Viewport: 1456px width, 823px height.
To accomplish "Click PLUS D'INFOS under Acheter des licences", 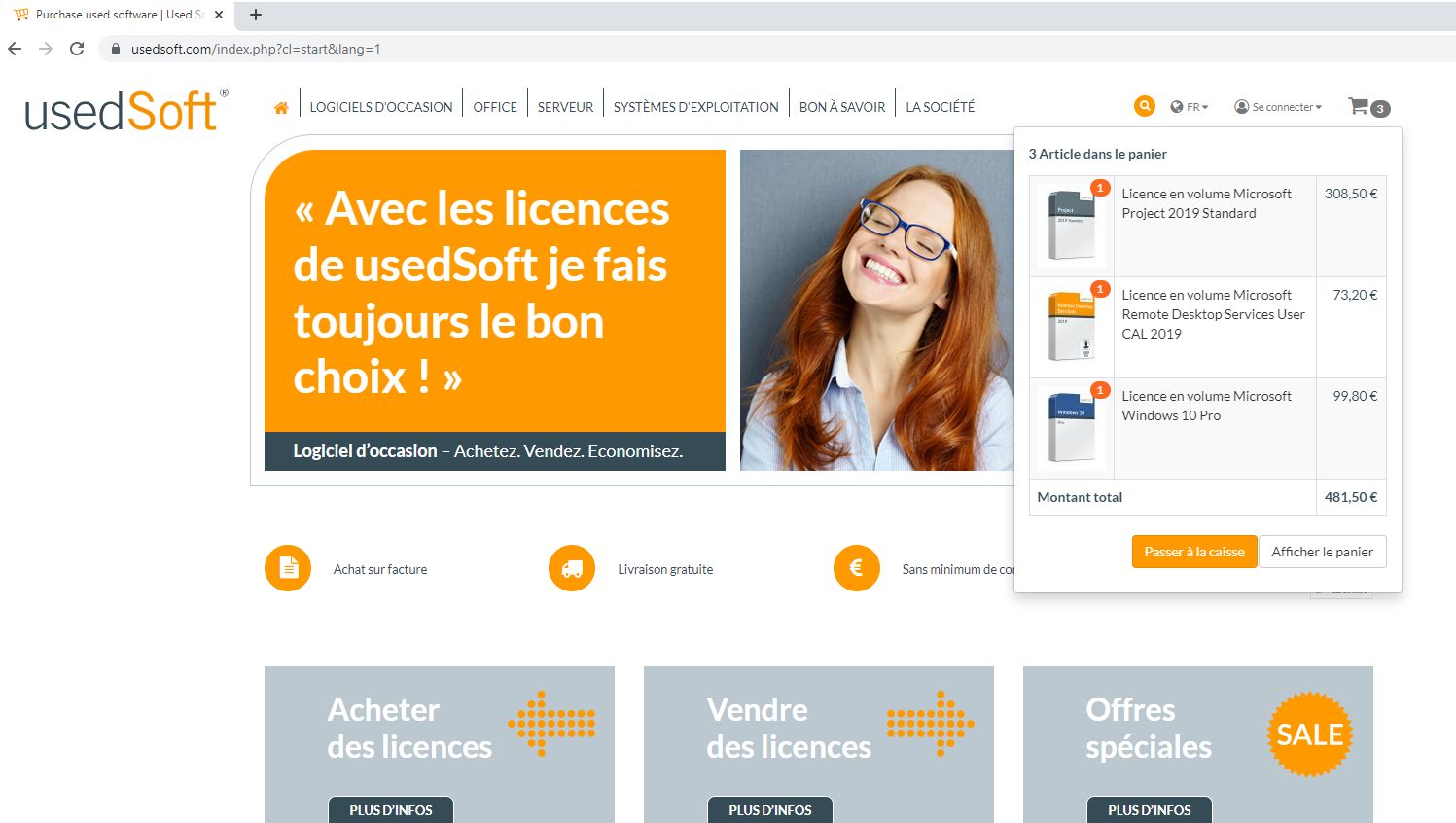I will pyautogui.click(x=391, y=809).
